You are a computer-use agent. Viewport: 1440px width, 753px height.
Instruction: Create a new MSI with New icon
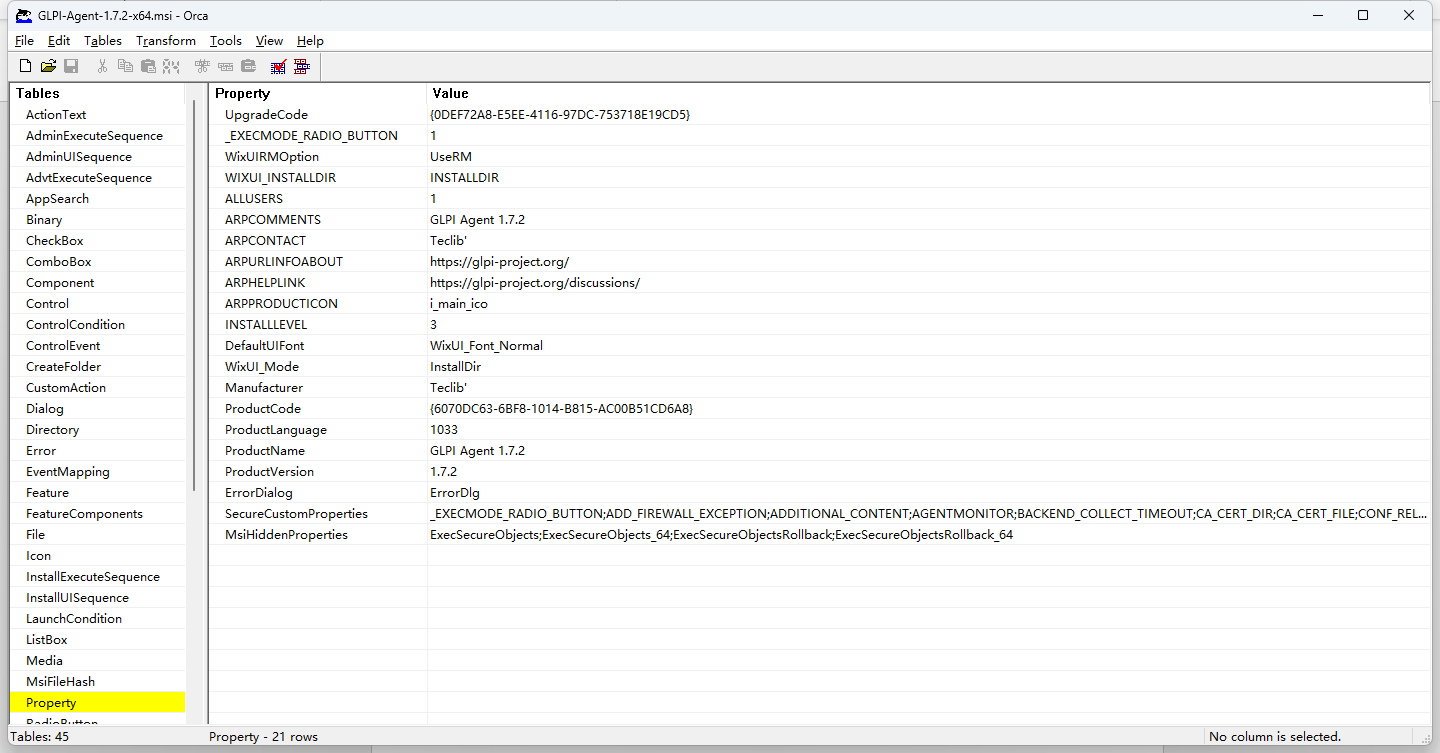tap(26, 66)
